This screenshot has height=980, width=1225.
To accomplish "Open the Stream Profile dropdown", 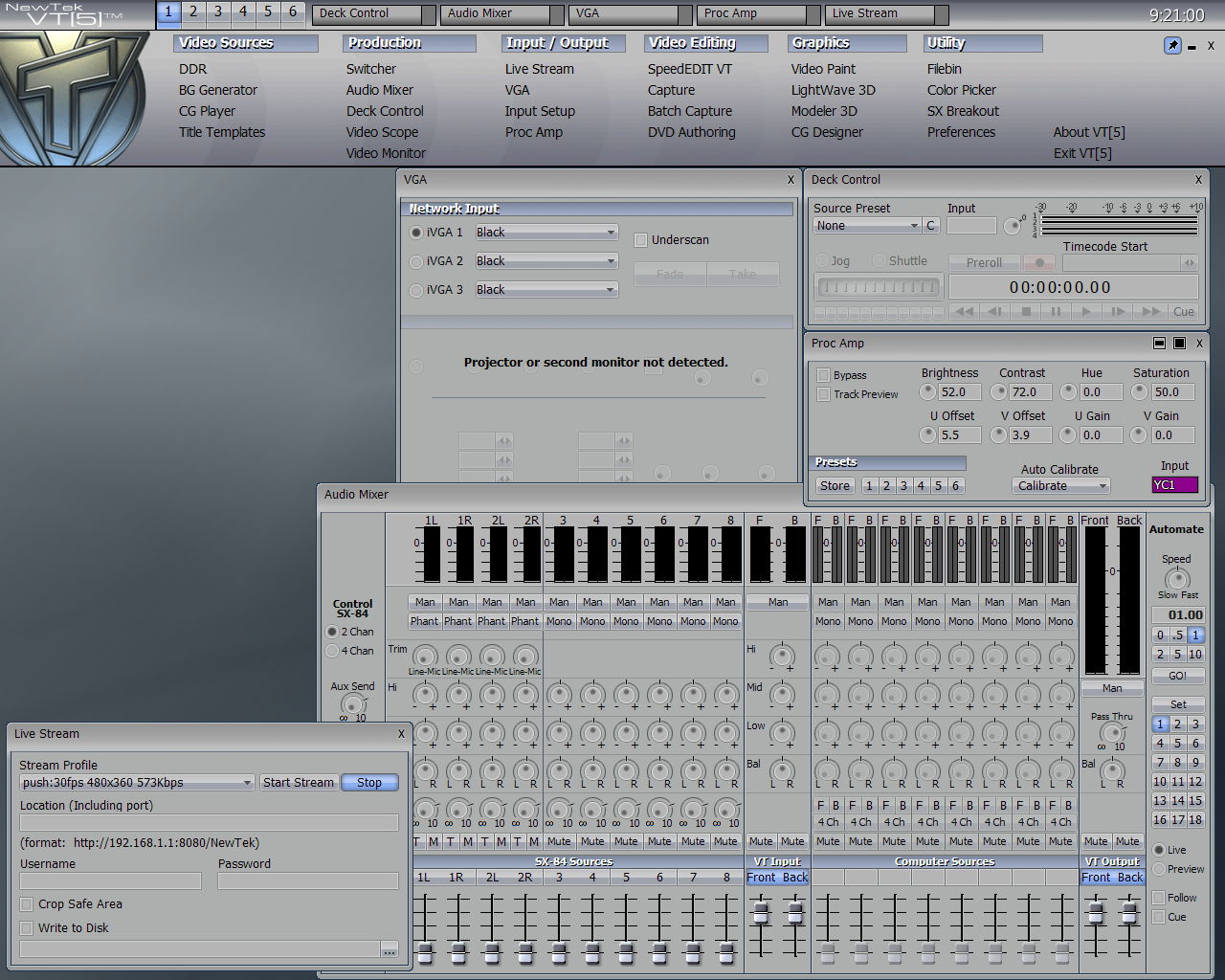I will pos(137,783).
